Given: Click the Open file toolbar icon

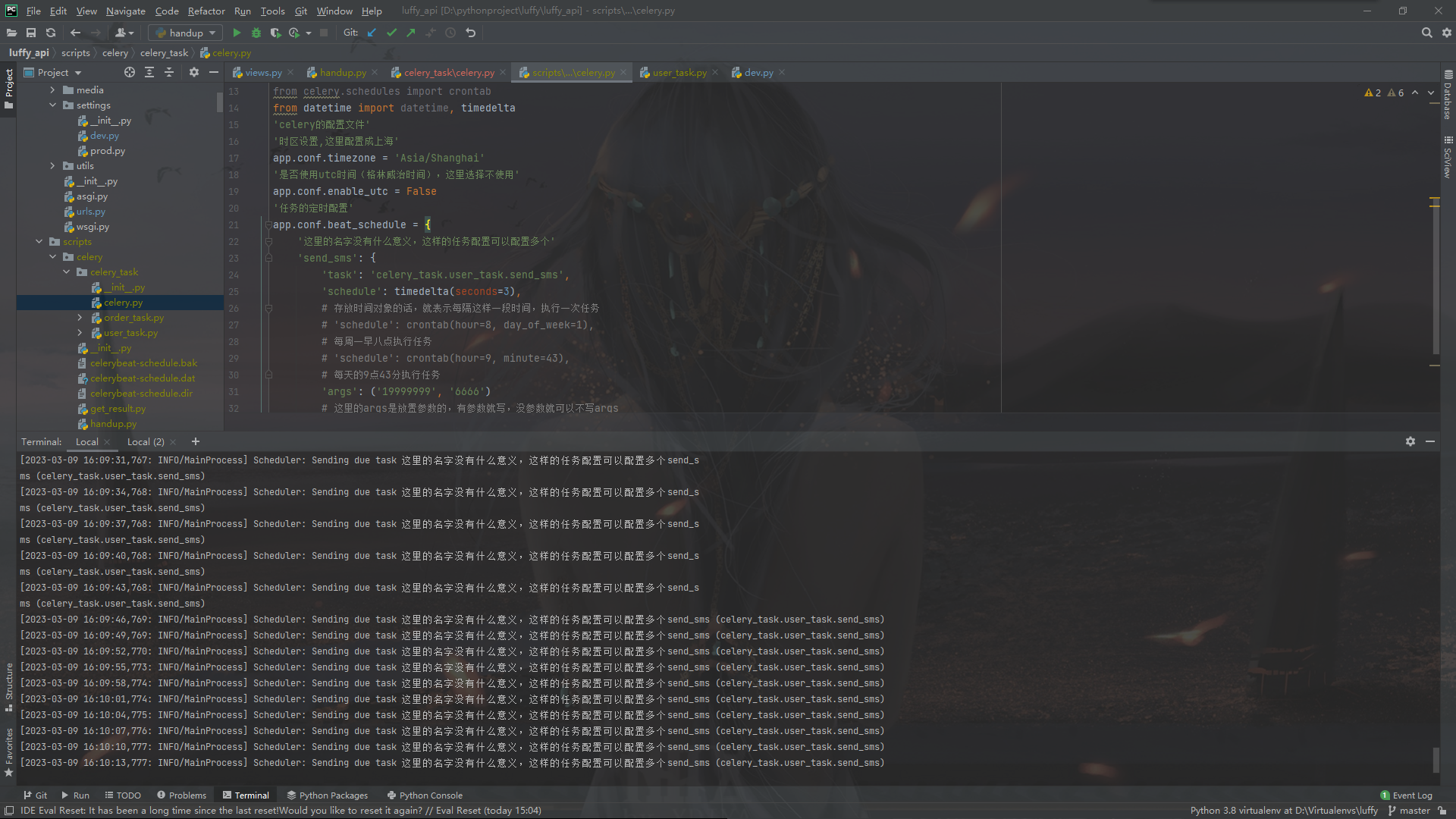Looking at the screenshot, I should (11, 33).
